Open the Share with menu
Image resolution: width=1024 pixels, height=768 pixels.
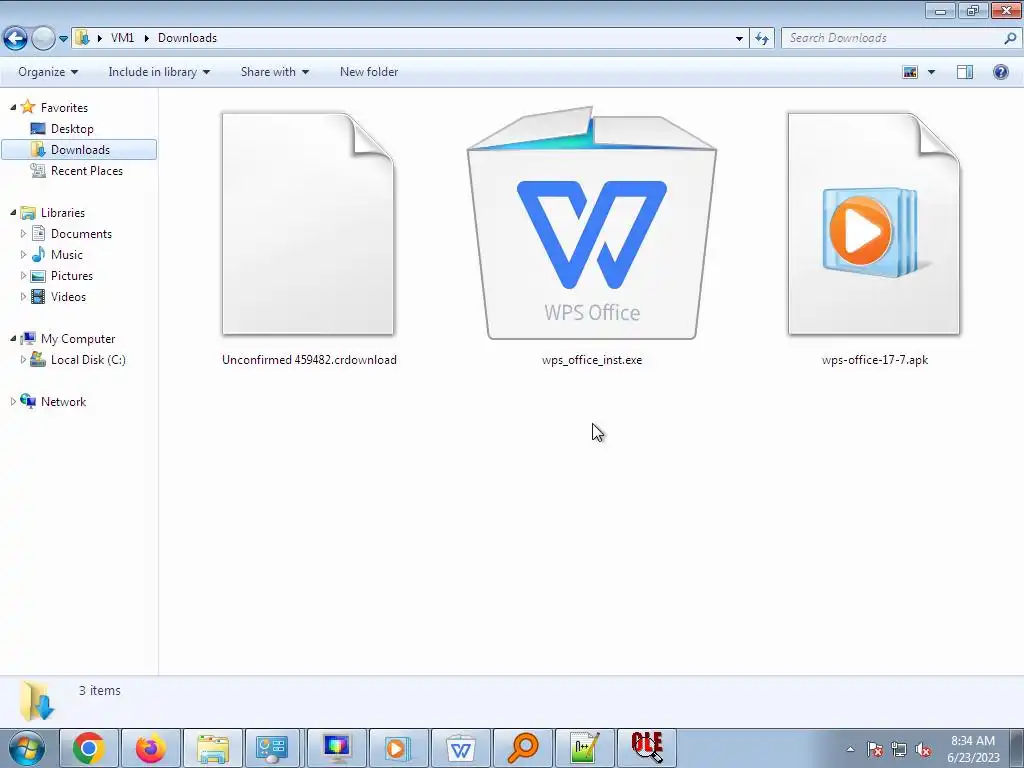[x=274, y=72]
